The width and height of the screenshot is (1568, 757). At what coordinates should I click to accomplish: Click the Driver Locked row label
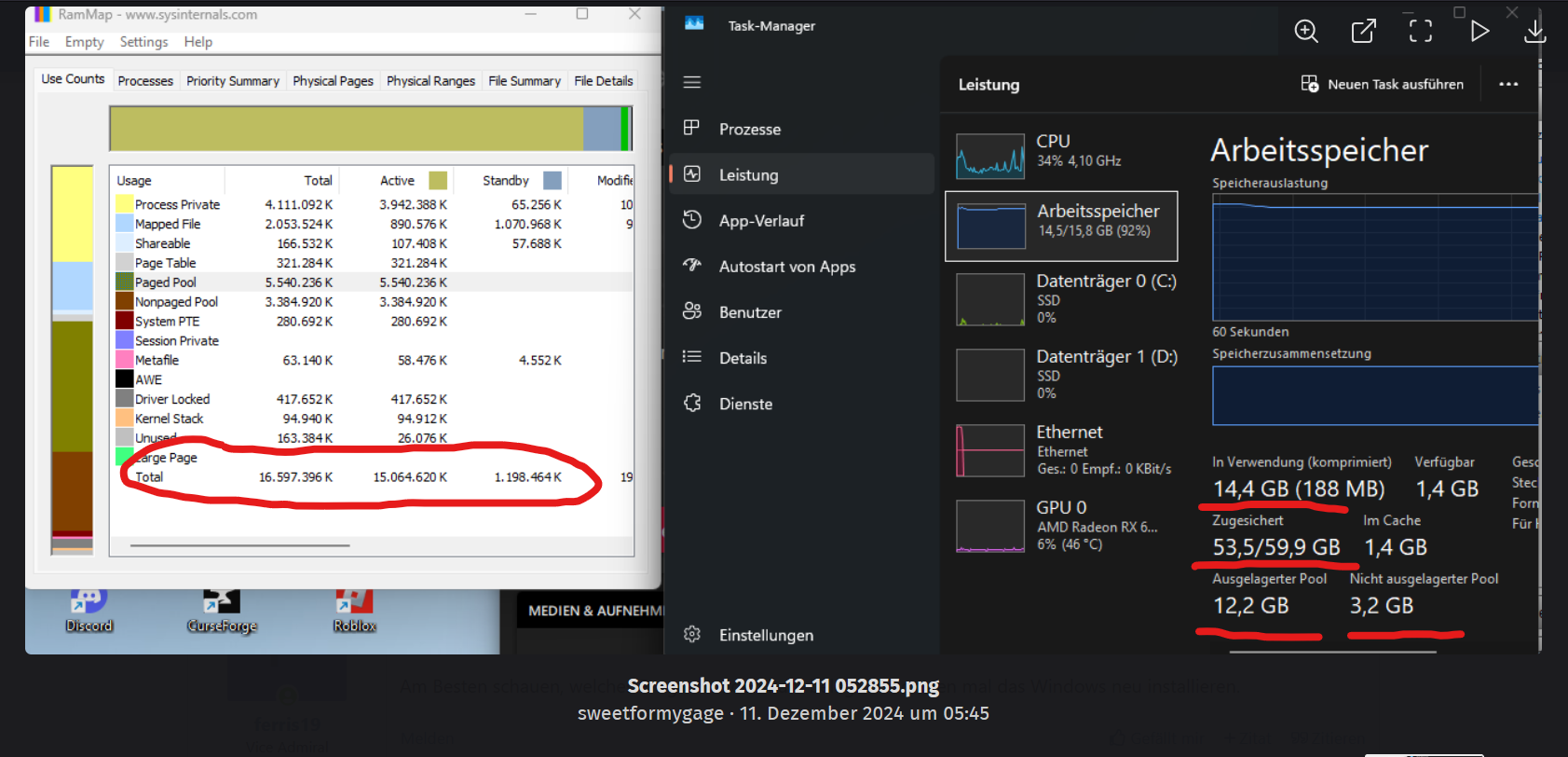click(x=172, y=400)
